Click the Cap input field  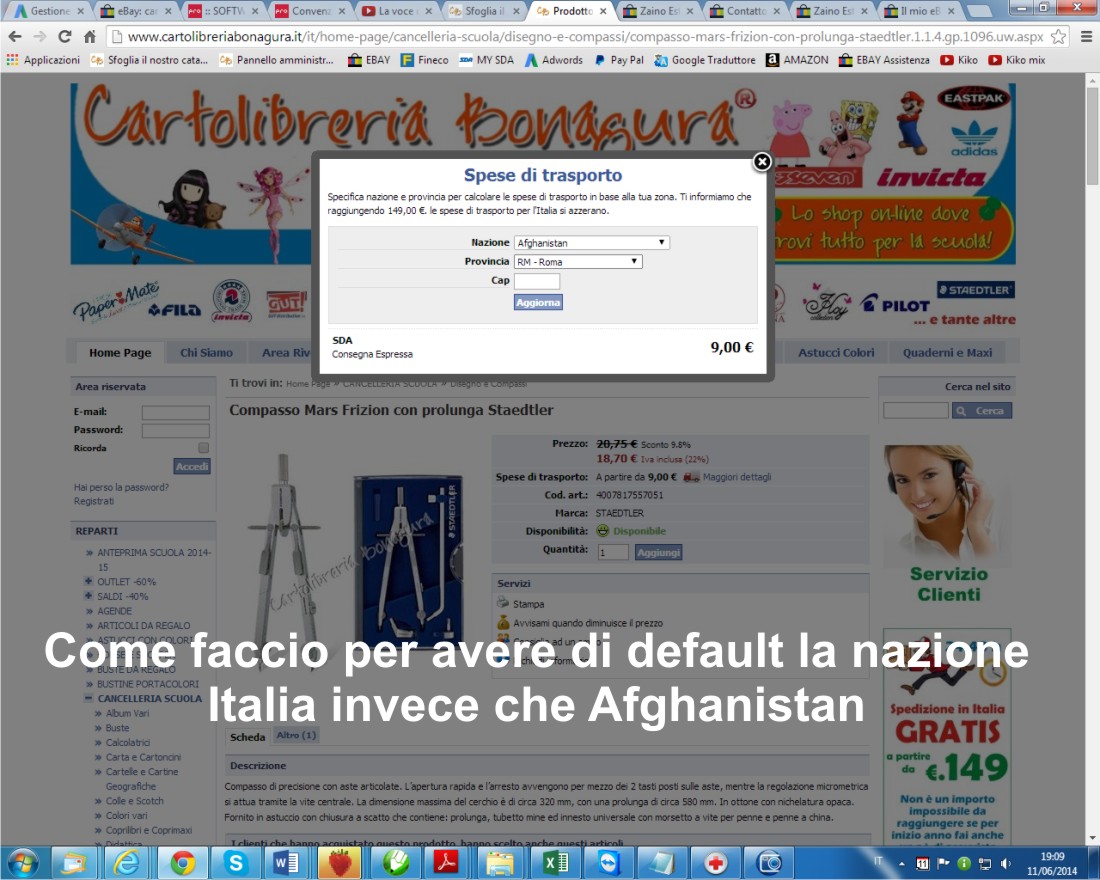click(x=537, y=281)
